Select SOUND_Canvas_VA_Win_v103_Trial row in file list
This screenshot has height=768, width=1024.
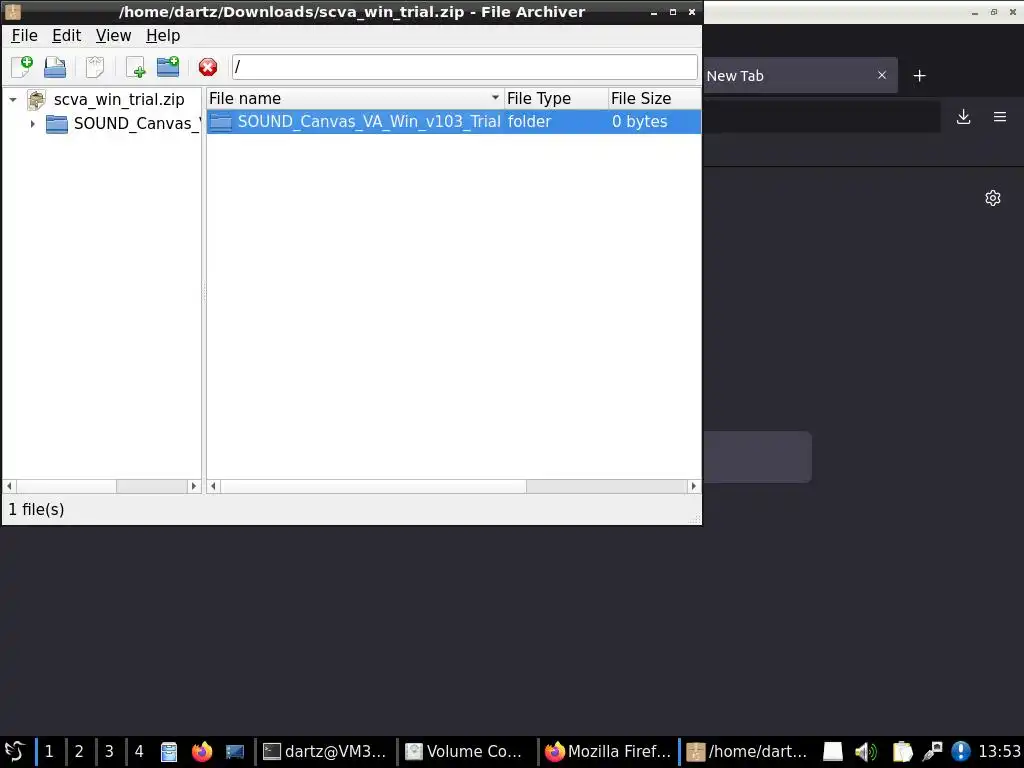click(454, 121)
